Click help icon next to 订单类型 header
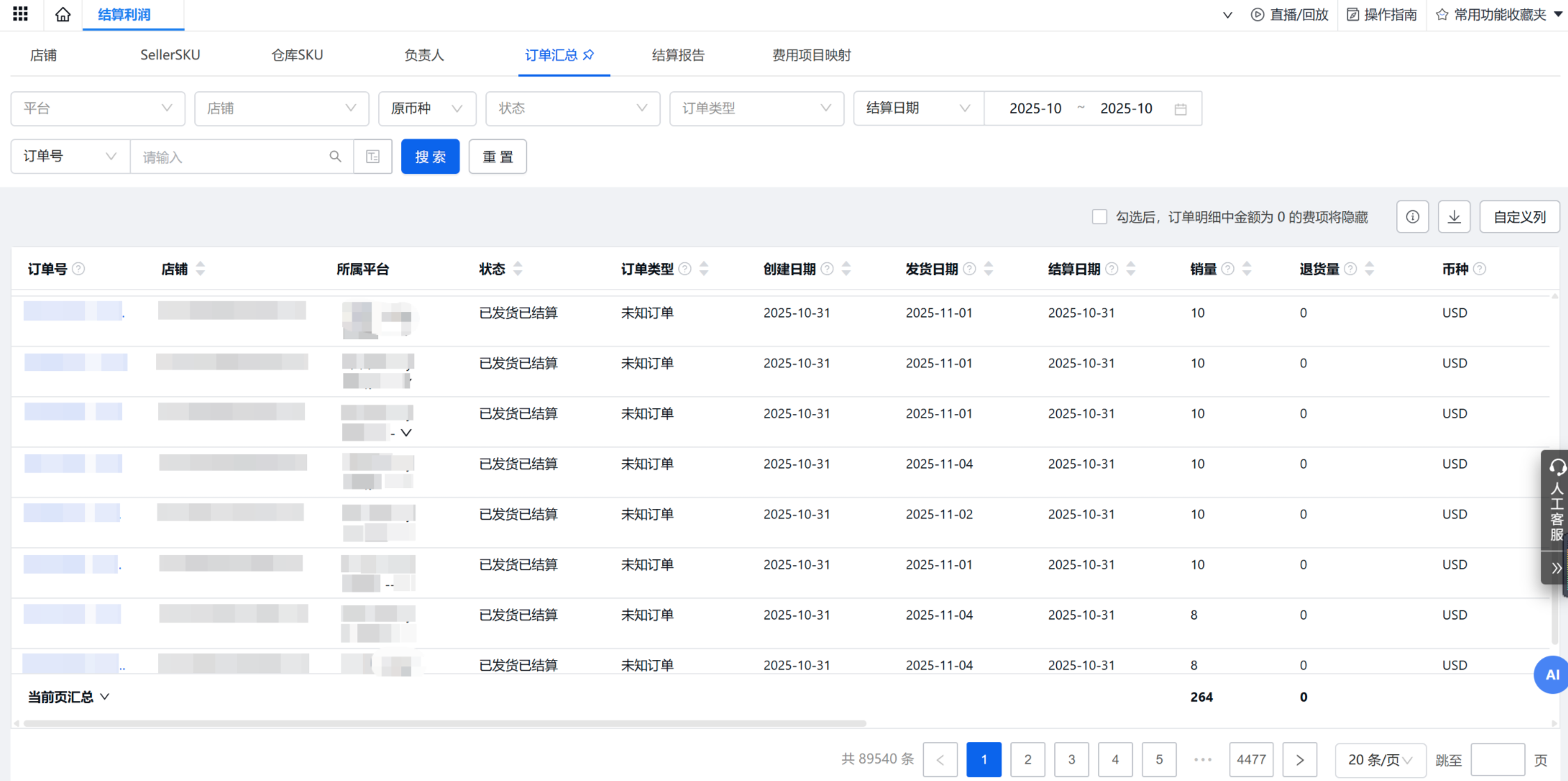Screen dimensions: 1568x781 point(685,269)
